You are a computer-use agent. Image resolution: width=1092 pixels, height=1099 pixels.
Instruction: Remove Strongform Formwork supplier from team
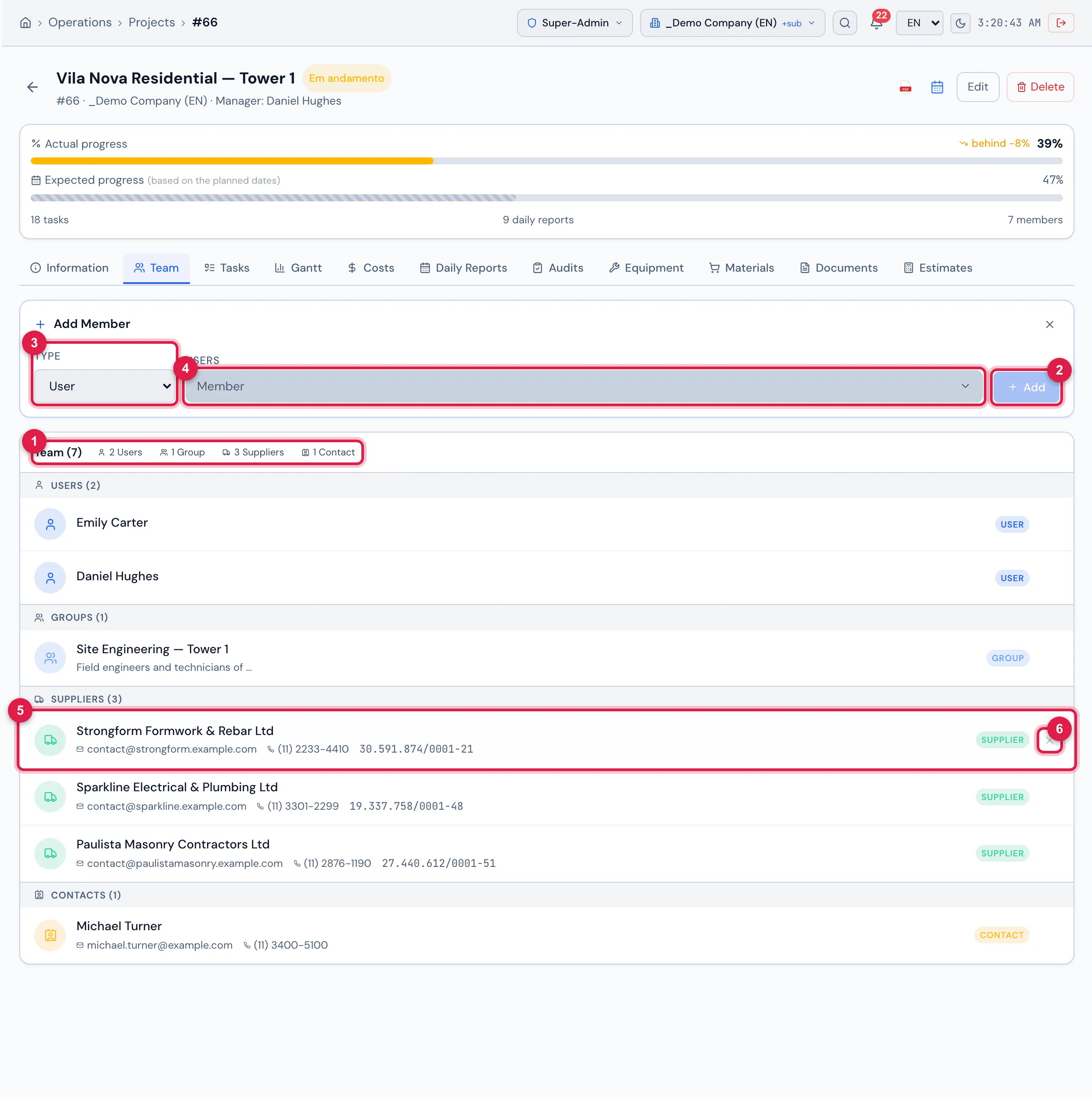(1049, 740)
